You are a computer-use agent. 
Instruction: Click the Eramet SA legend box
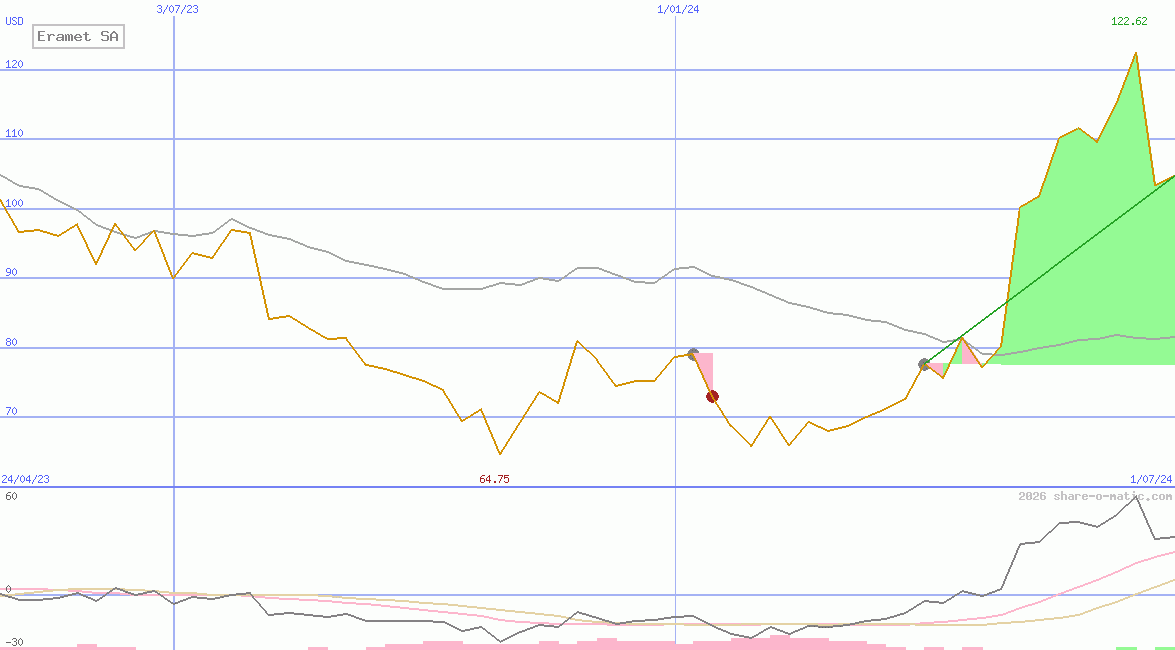(x=78, y=37)
